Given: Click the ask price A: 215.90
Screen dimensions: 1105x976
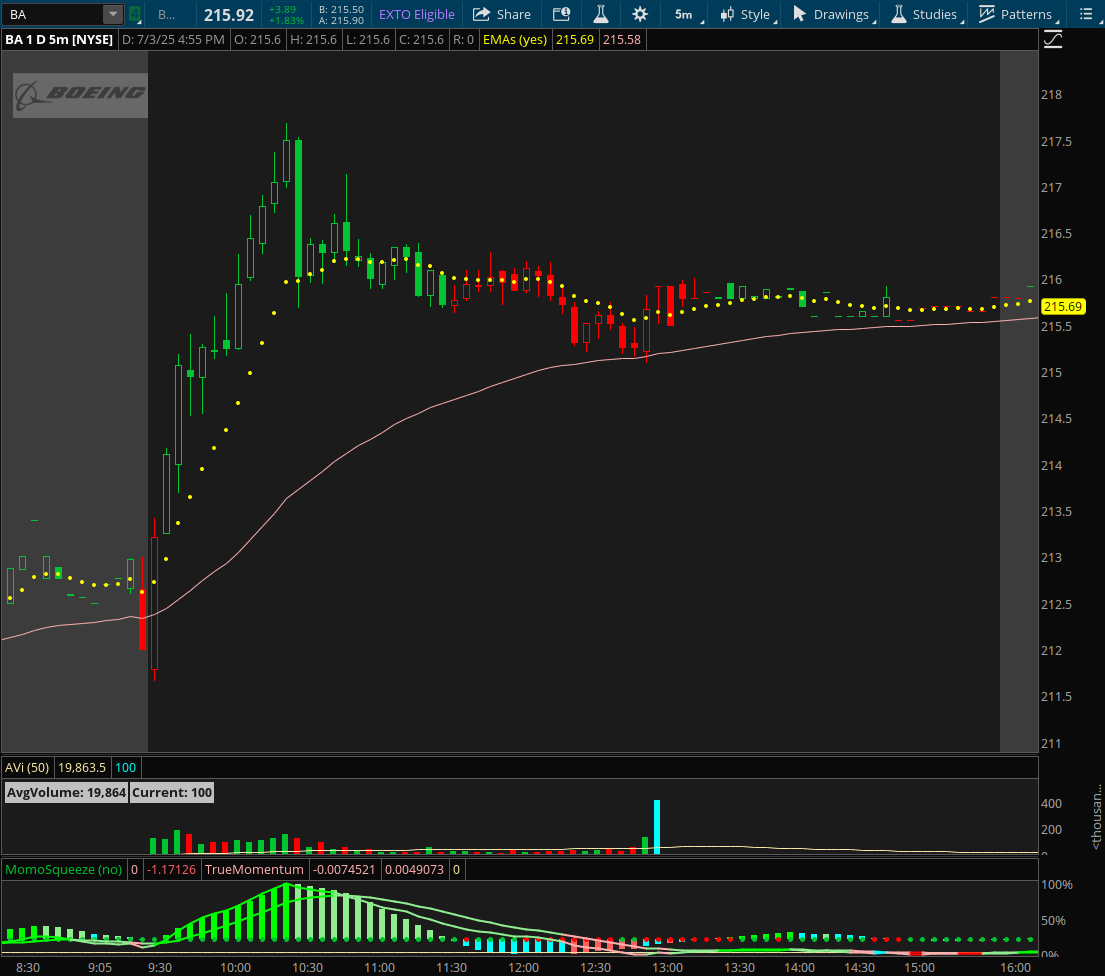Looking at the screenshot, I should tap(341, 20).
